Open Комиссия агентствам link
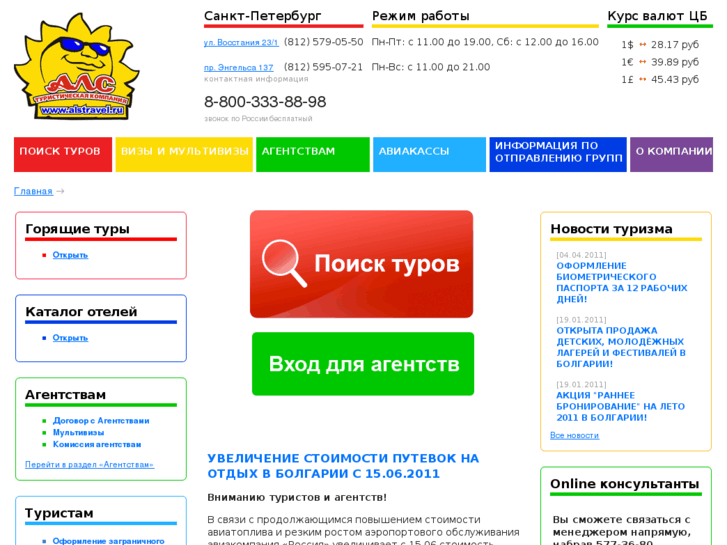Viewport: 727px width, 545px height. (x=96, y=444)
